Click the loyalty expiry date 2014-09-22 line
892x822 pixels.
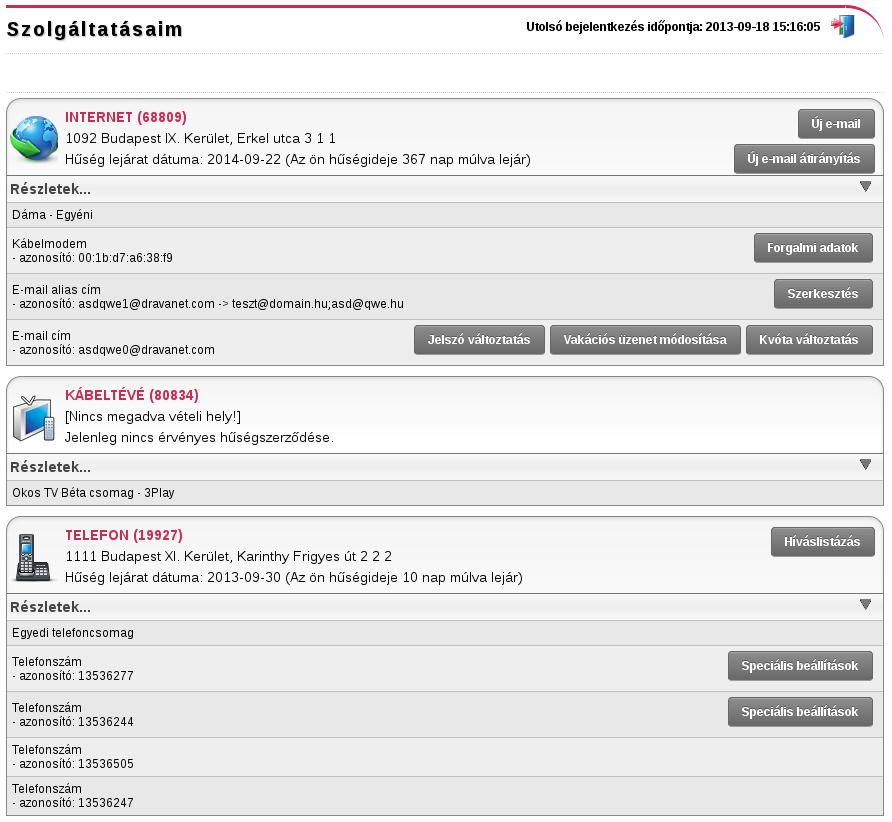[x=298, y=160]
